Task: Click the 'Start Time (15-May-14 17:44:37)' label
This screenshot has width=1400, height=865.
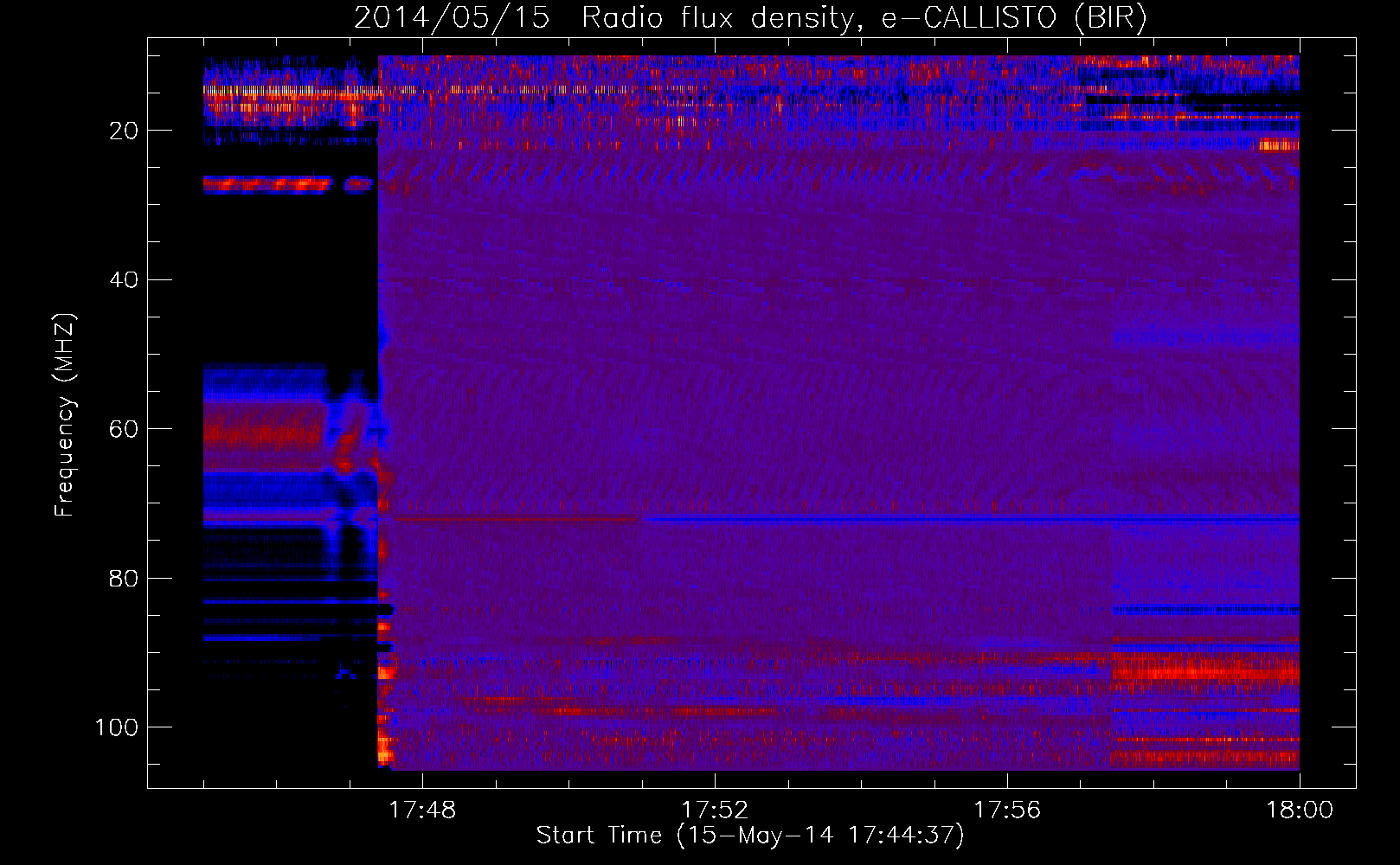Action: click(750, 836)
